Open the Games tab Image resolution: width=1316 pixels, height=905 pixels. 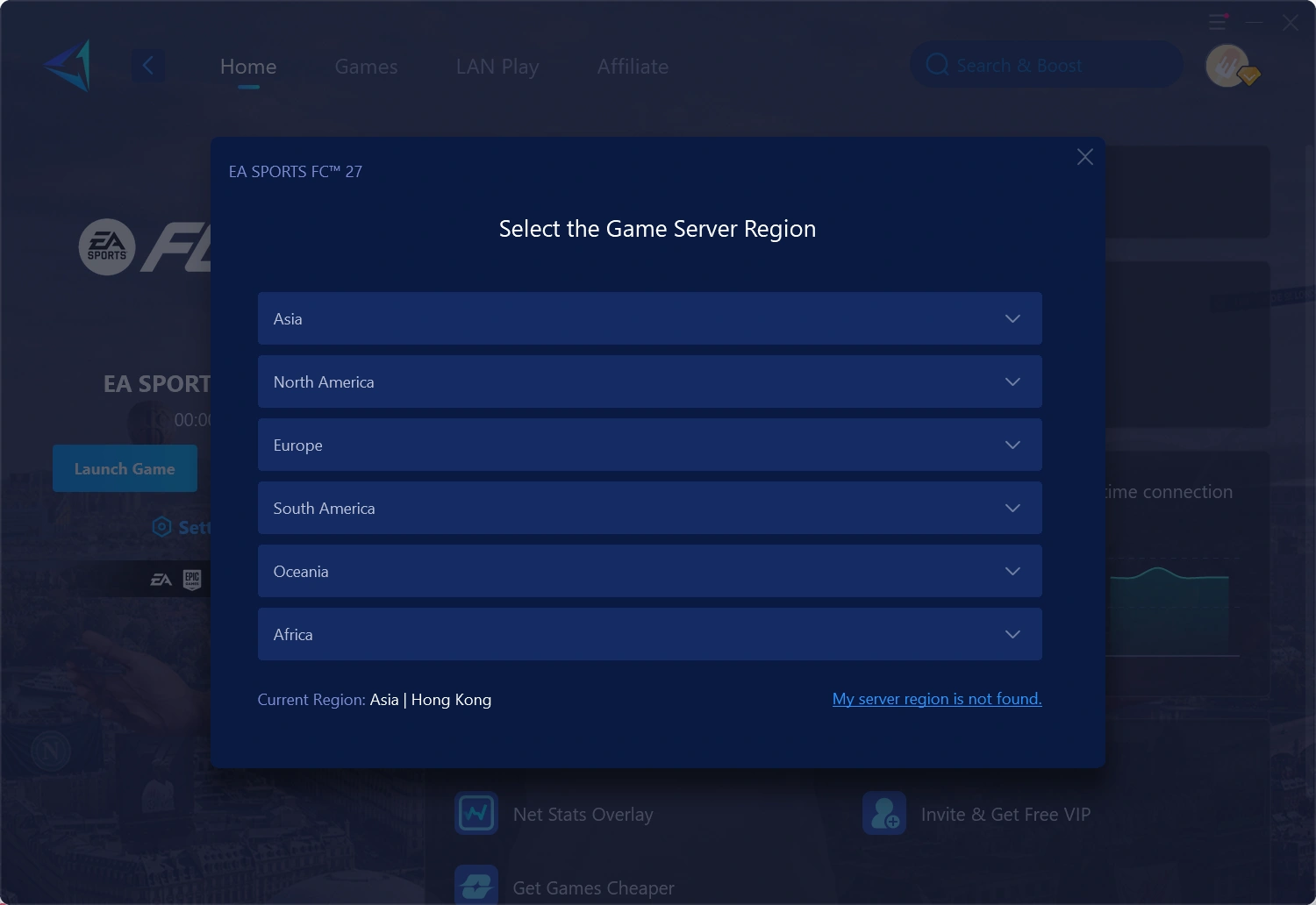pos(366,67)
